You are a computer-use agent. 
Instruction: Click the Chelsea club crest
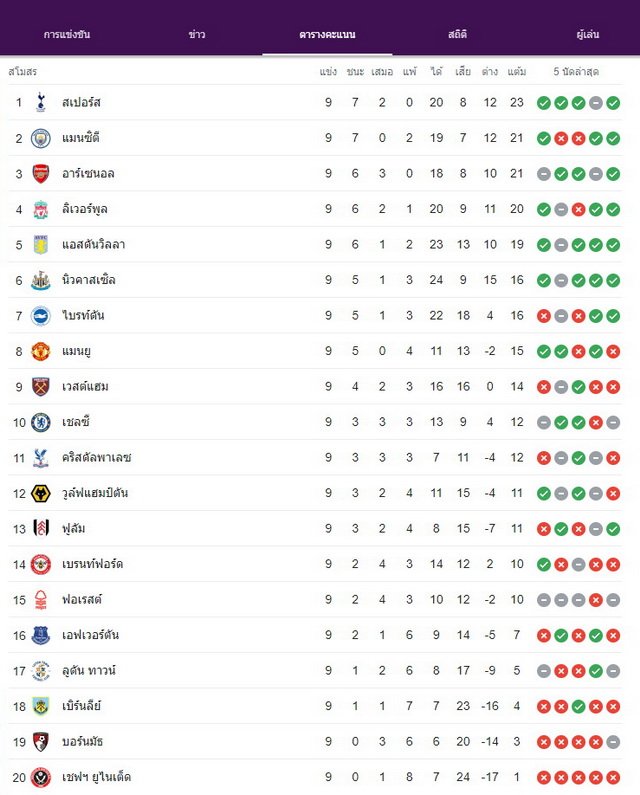[x=41, y=422]
